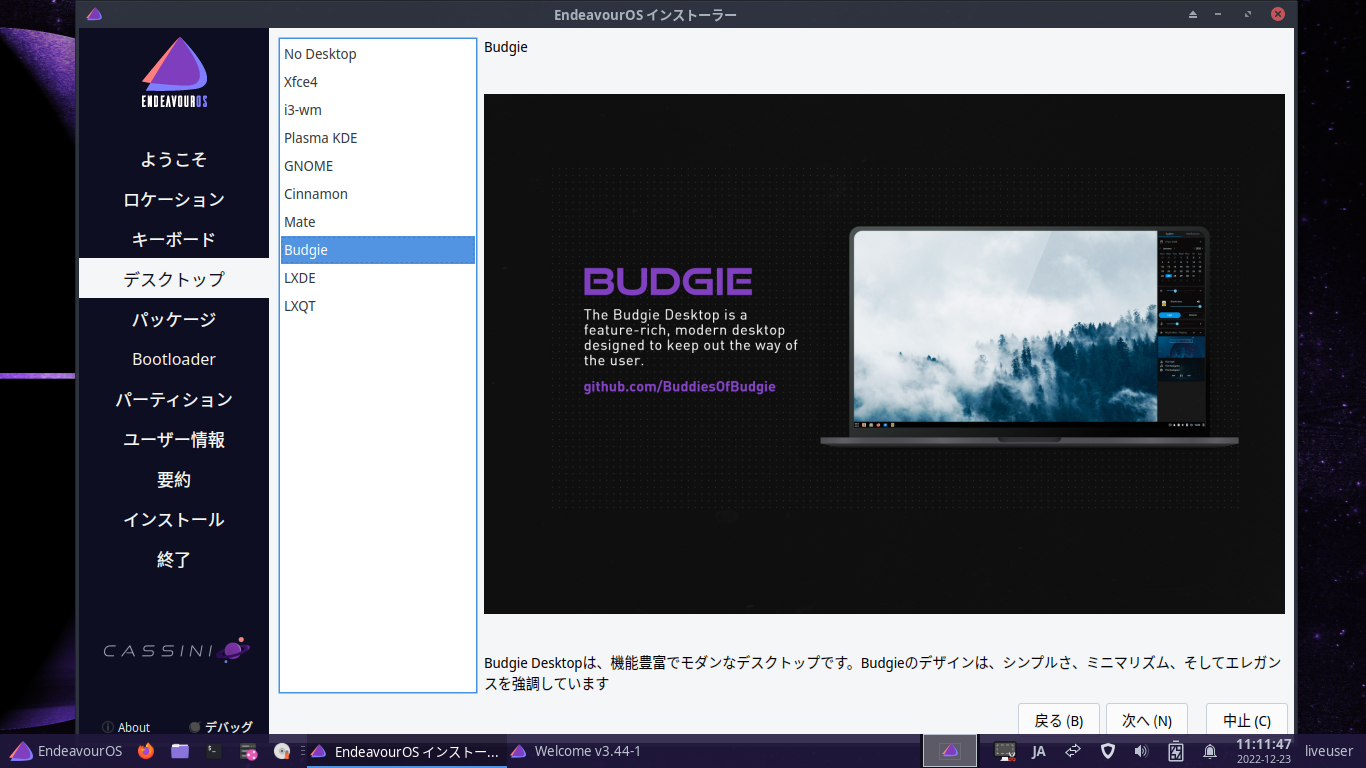Choose Mate desktop option

click(377, 222)
